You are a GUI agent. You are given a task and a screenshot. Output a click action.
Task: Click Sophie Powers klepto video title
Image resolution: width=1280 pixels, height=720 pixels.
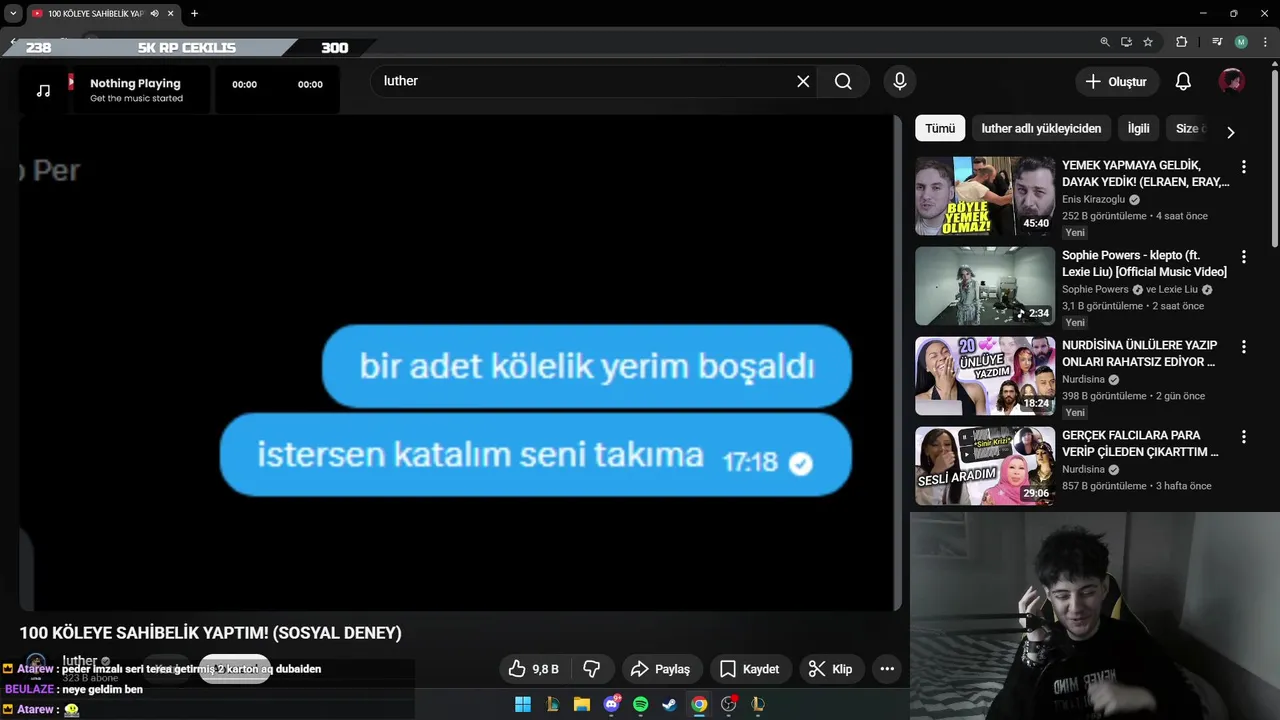click(1144, 264)
